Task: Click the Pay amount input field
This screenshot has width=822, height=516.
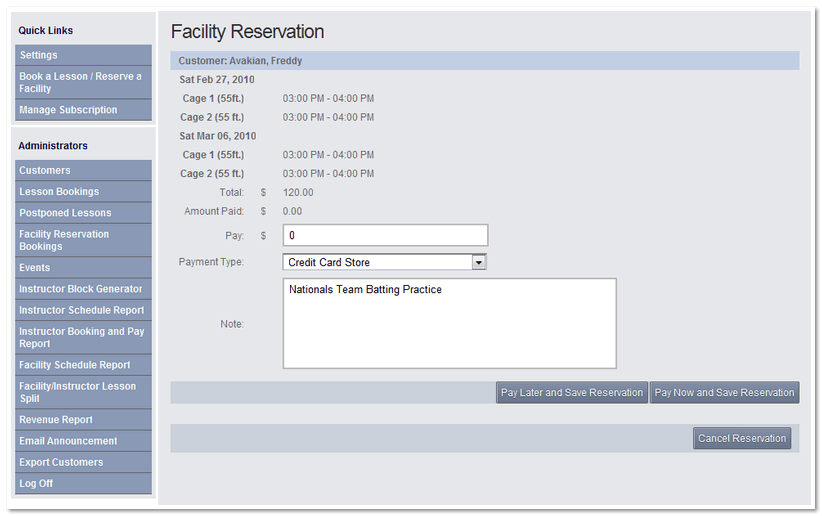Action: [385, 235]
